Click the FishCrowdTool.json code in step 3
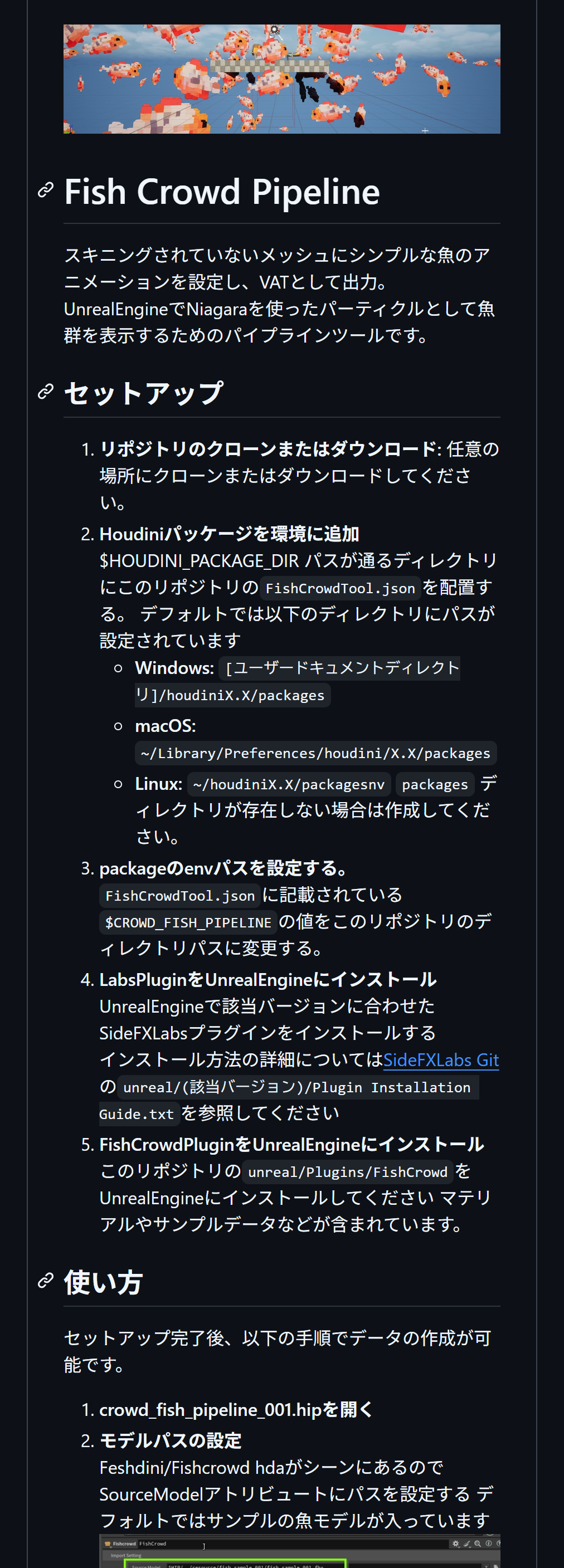564x1568 pixels. coord(179,895)
